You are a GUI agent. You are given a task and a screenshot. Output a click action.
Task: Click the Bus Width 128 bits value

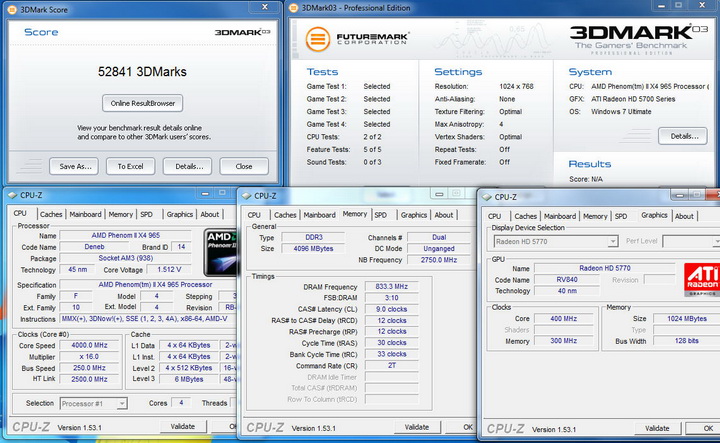click(687, 341)
